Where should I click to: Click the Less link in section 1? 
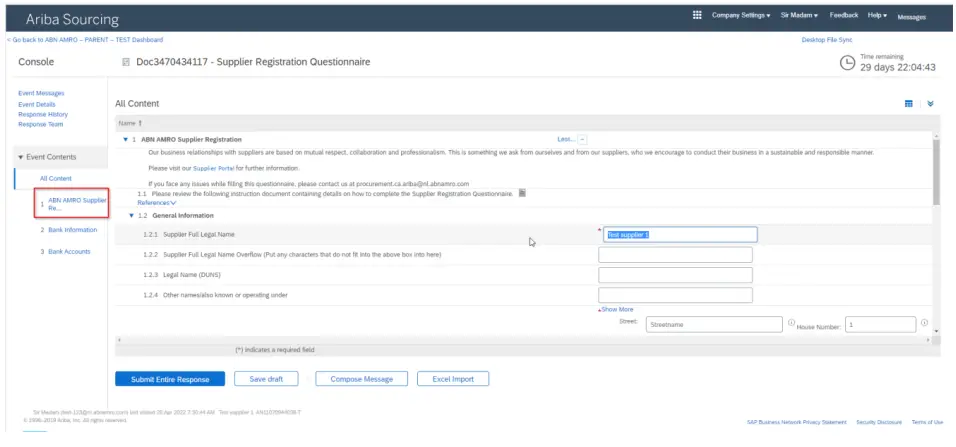coord(566,140)
